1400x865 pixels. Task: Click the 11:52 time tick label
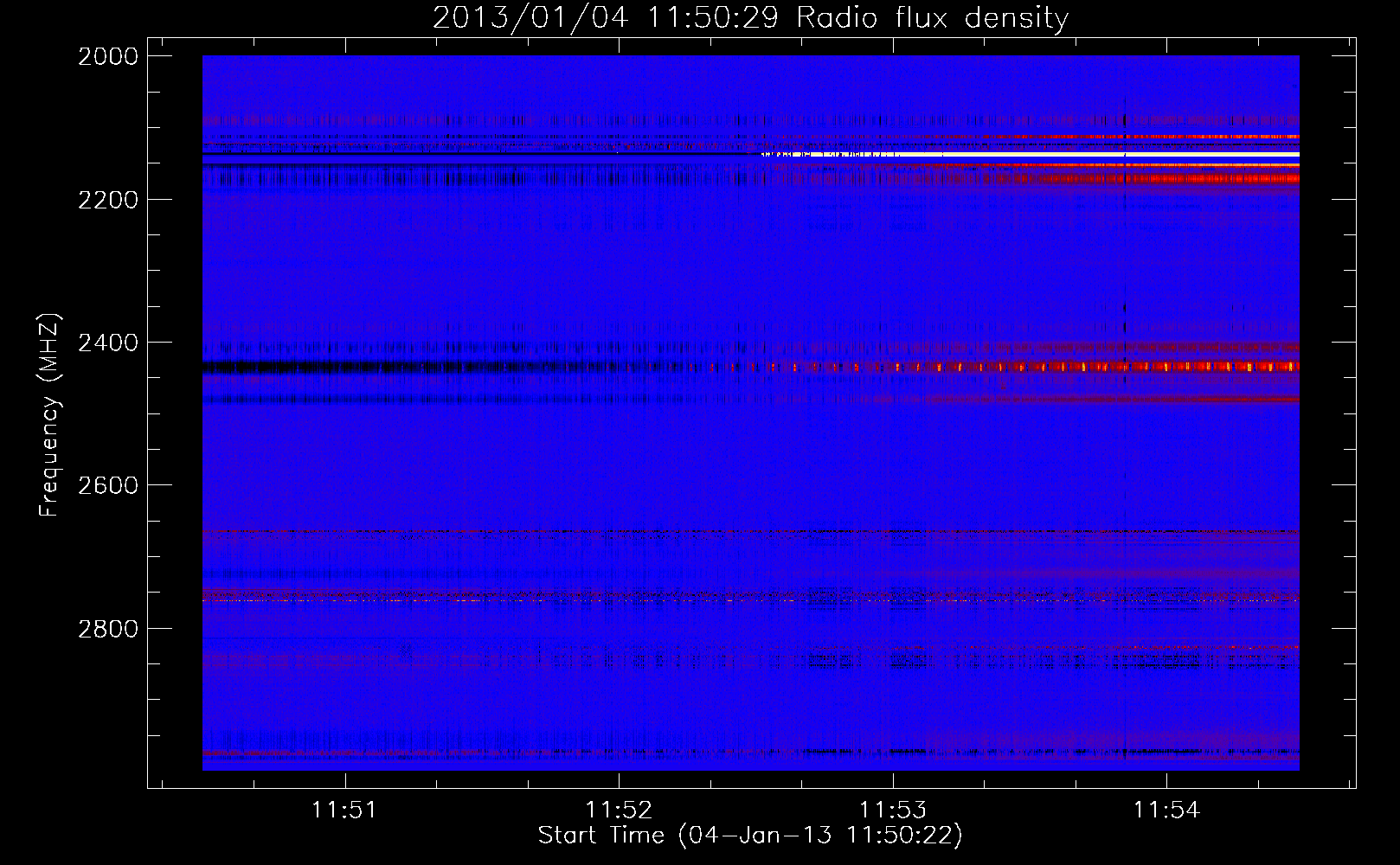pos(619,810)
